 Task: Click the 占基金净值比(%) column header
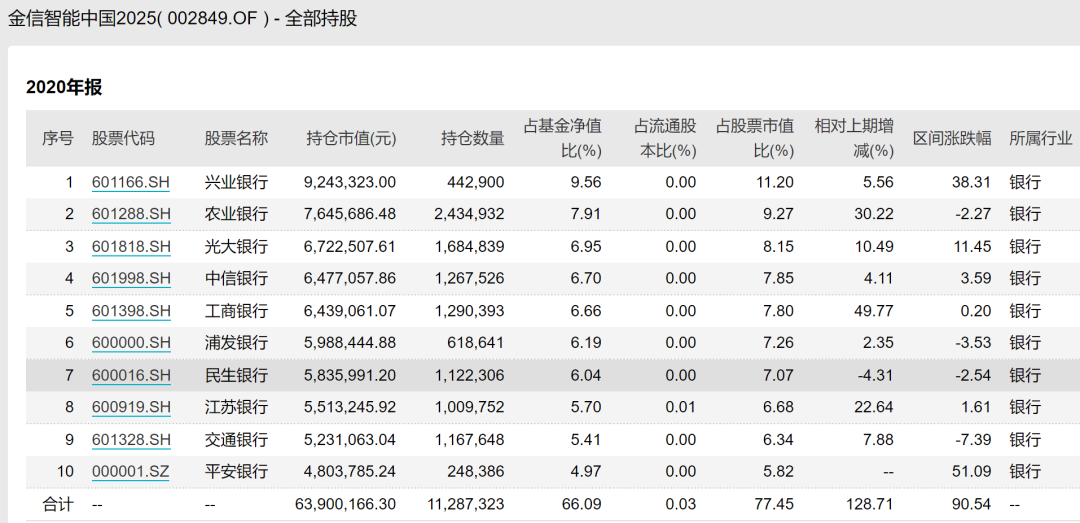[x=563, y=139]
